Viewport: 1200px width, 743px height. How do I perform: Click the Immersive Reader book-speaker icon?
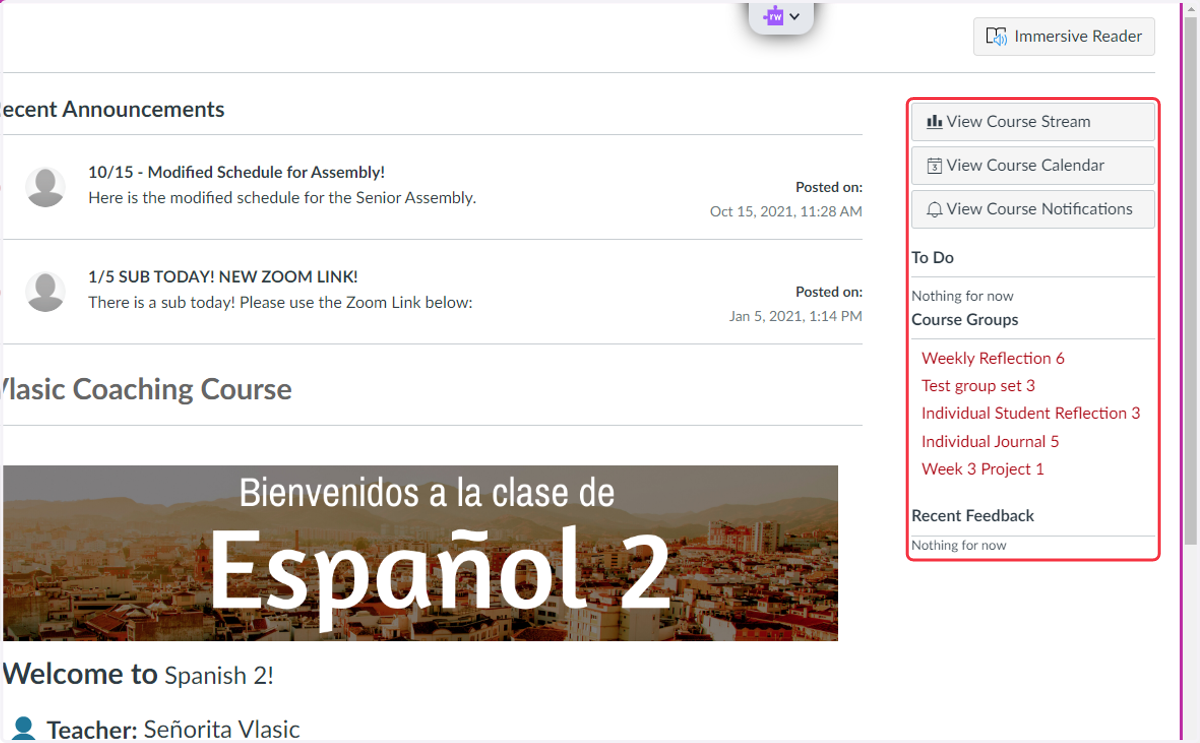pos(996,37)
